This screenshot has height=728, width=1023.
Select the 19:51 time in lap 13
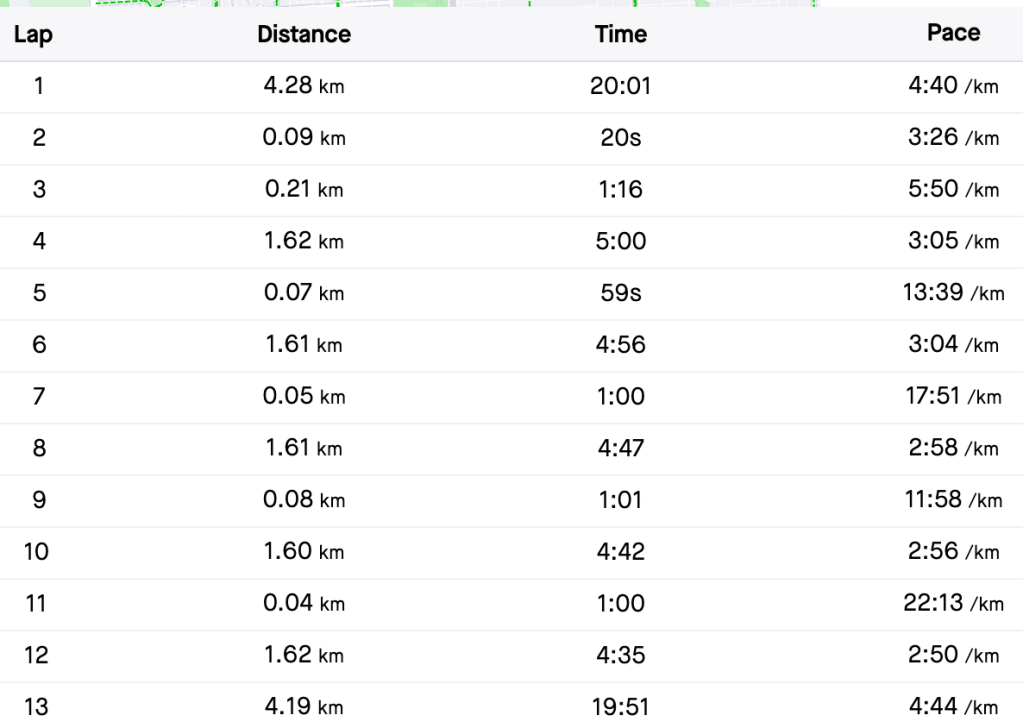tap(620, 708)
